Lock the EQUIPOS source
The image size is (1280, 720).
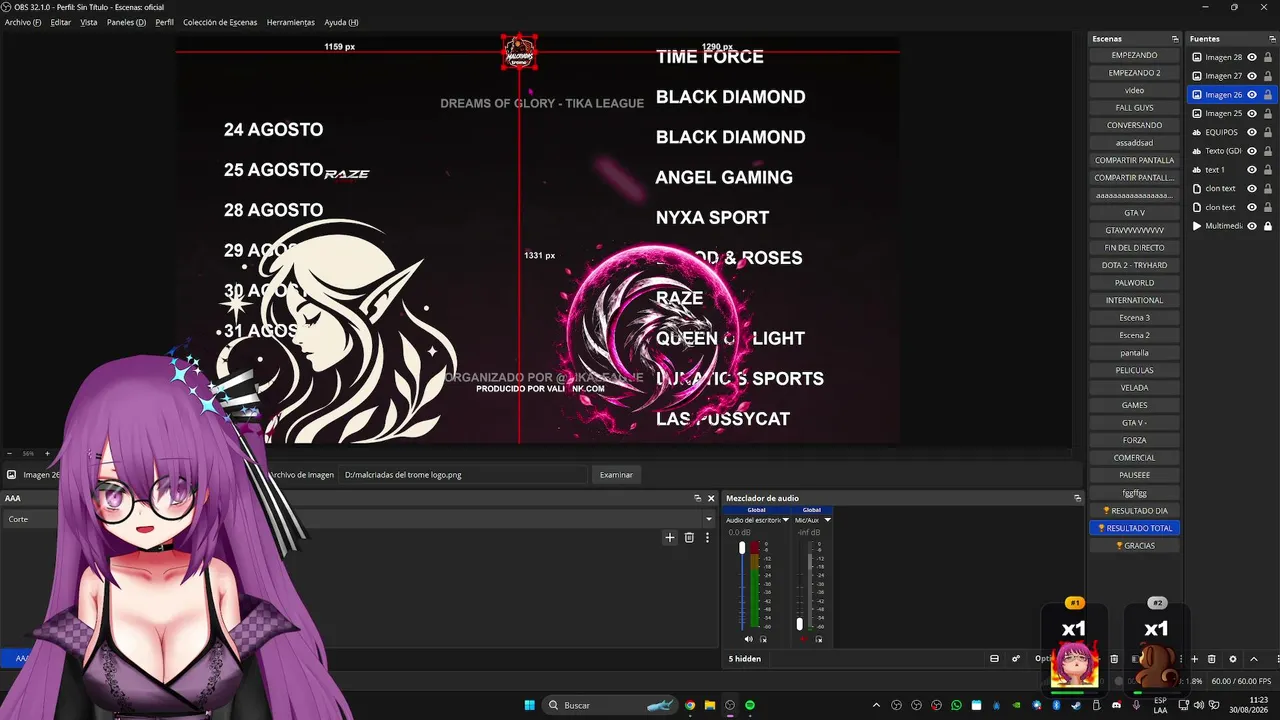coord(1268,132)
